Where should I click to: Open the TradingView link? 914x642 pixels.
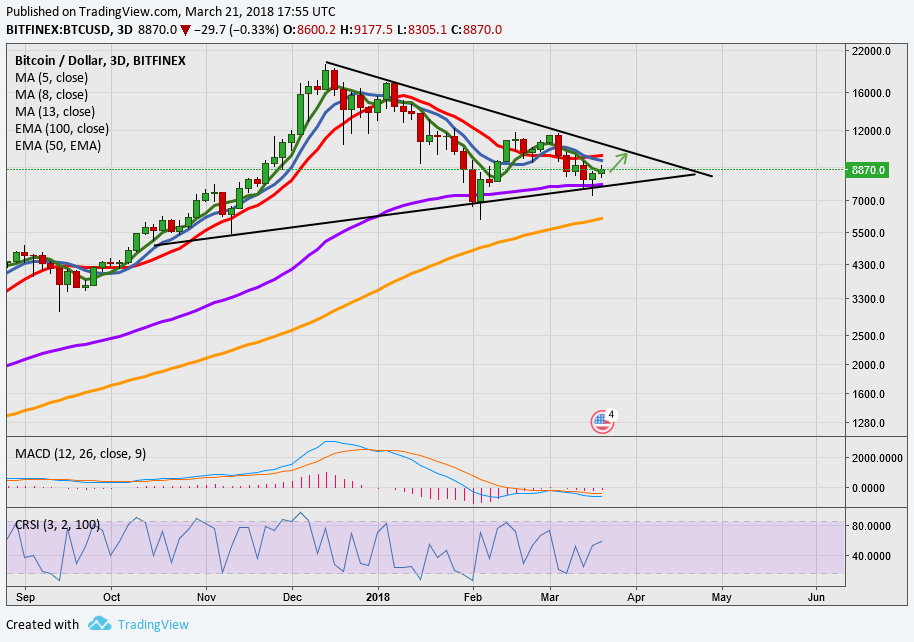[153, 625]
